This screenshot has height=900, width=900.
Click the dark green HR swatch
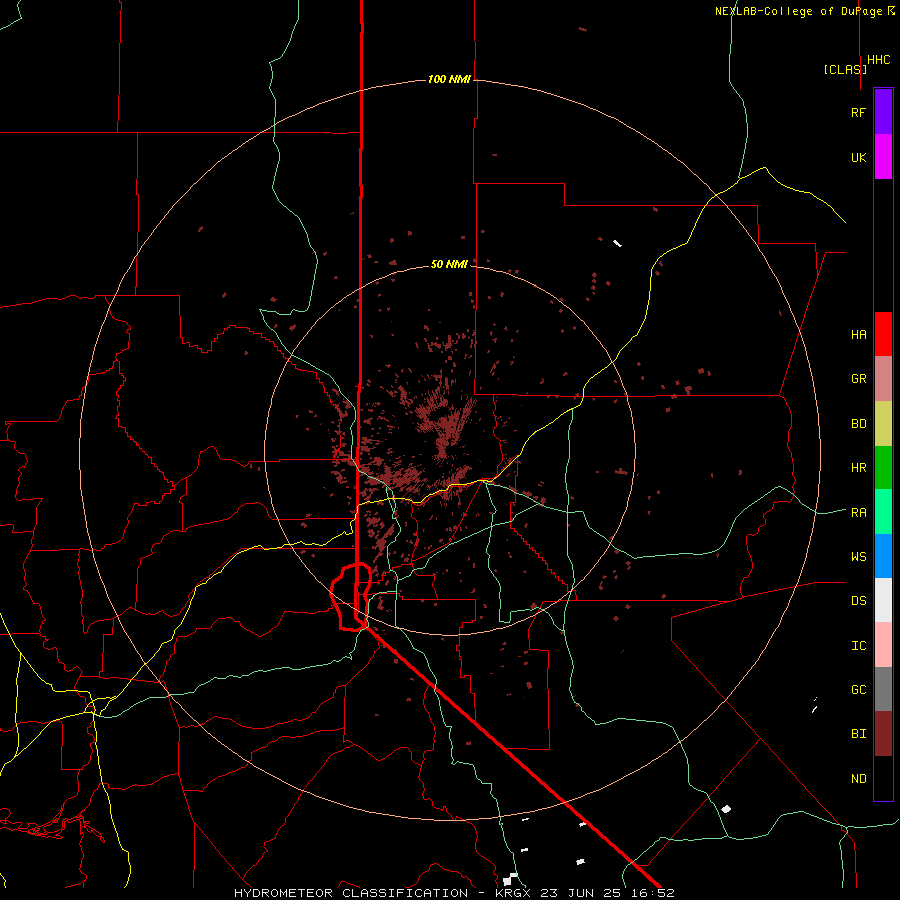883,468
